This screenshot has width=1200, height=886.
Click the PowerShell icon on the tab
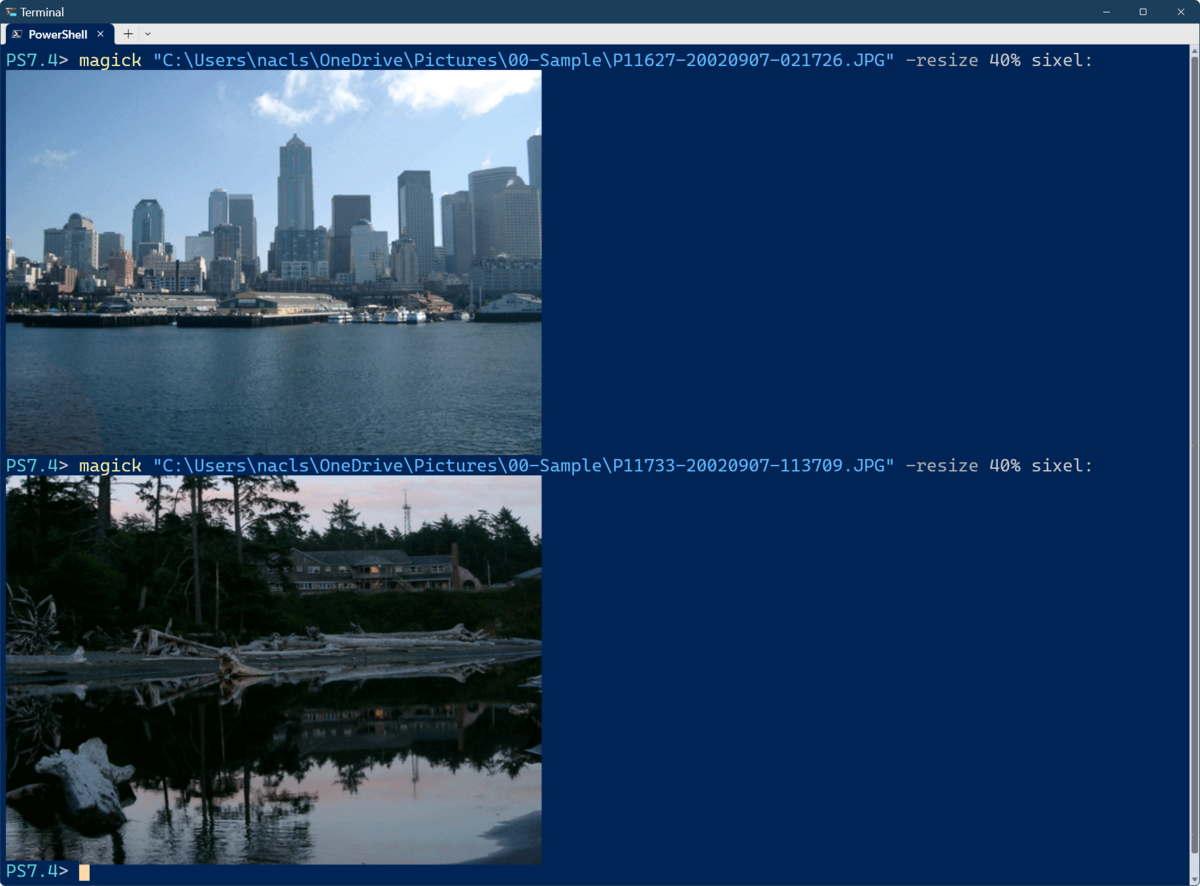(16, 33)
